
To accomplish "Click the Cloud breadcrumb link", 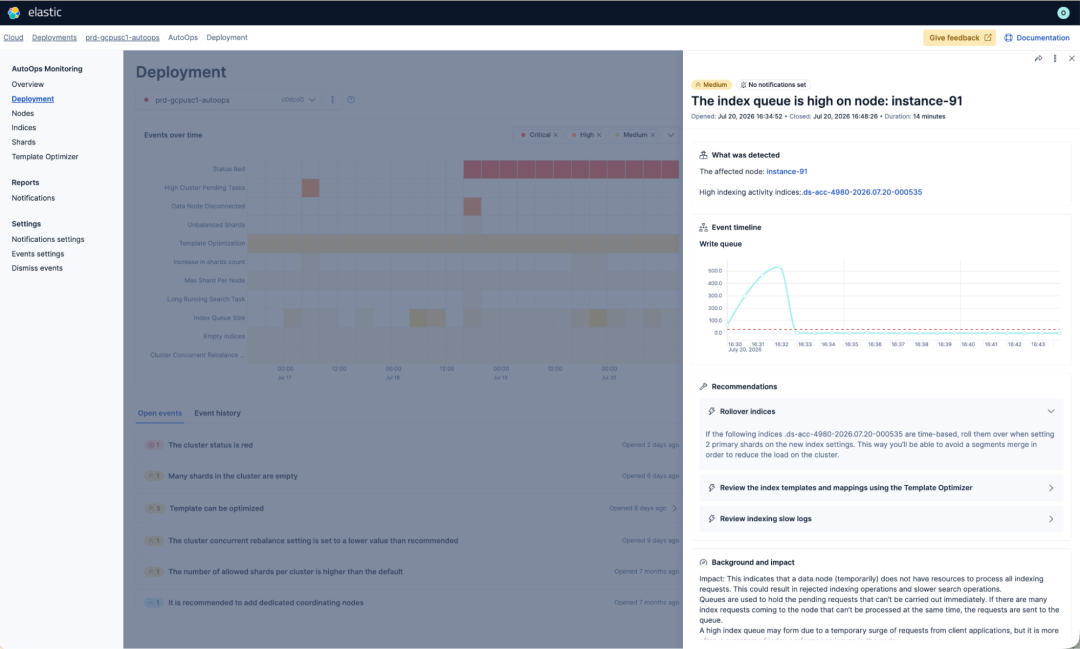I will pyautogui.click(x=13, y=38).
